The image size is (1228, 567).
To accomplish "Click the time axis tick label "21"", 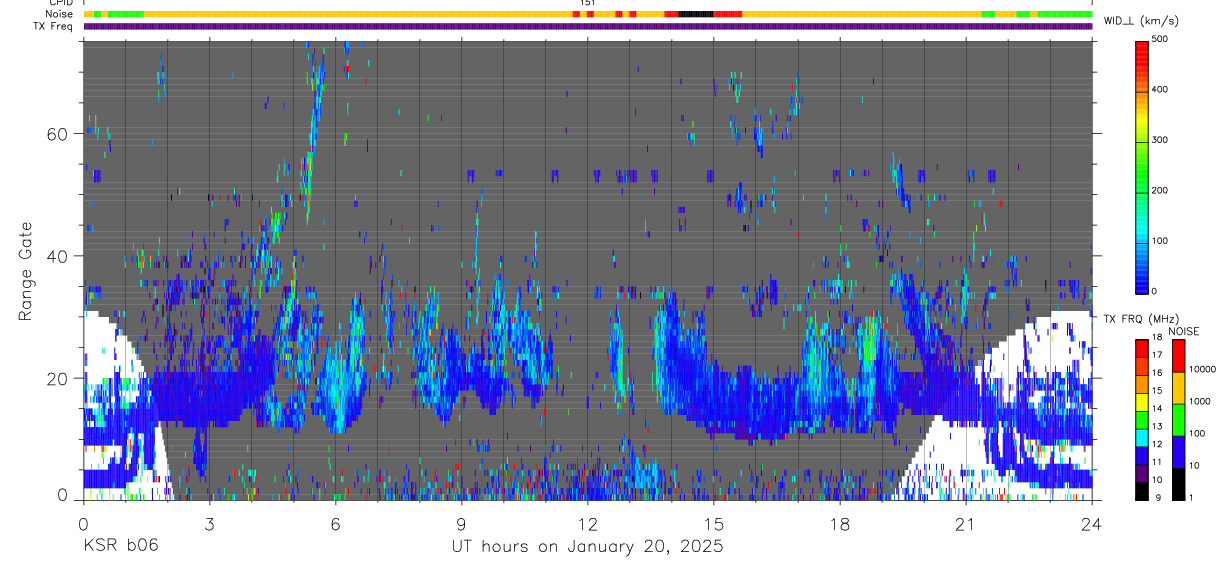I will point(965,523).
